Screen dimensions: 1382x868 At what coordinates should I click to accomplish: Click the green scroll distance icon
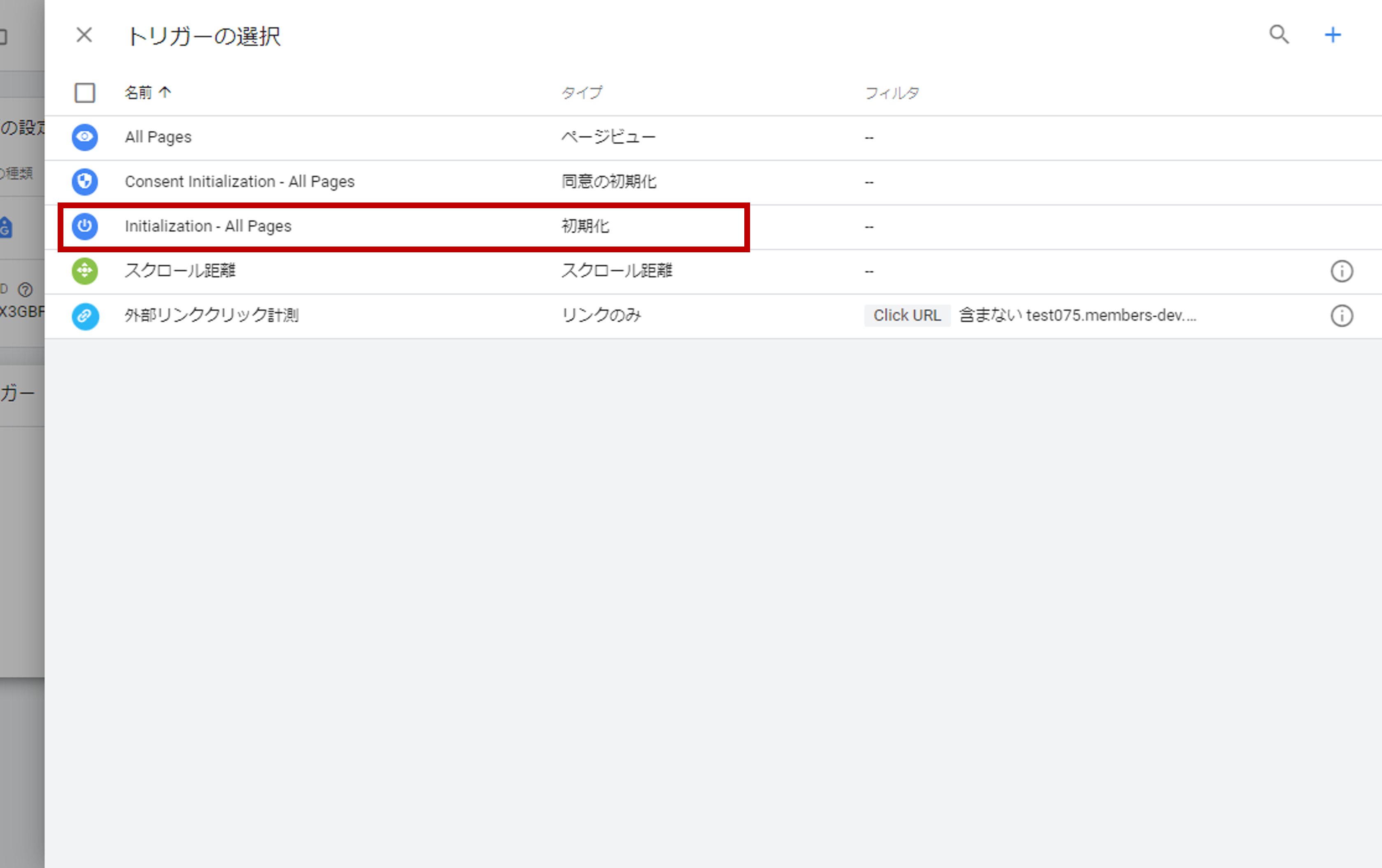84,271
